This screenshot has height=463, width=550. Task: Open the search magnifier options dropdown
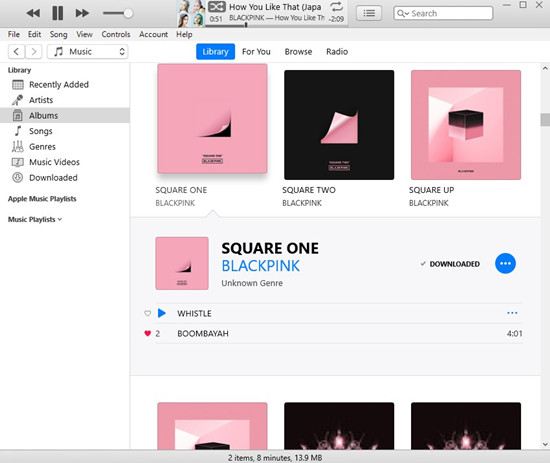[x=402, y=13]
